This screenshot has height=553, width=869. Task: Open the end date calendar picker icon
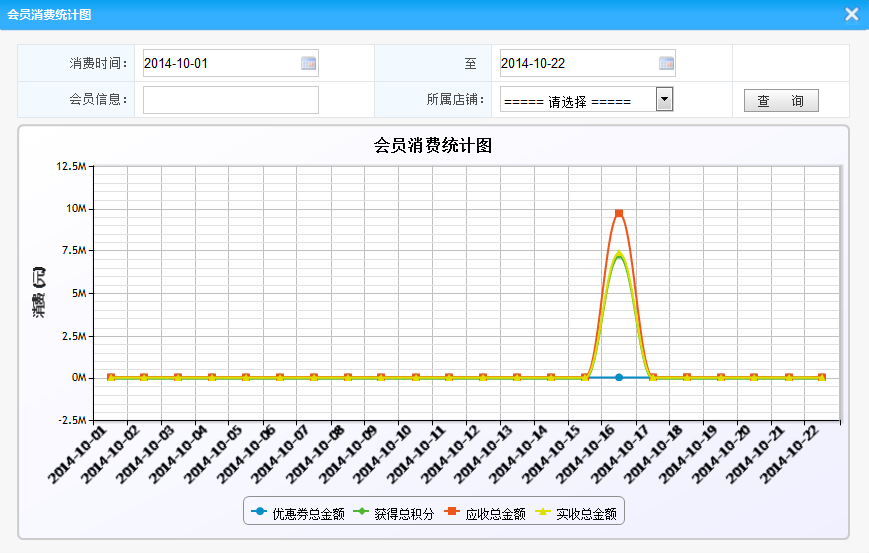666,63
